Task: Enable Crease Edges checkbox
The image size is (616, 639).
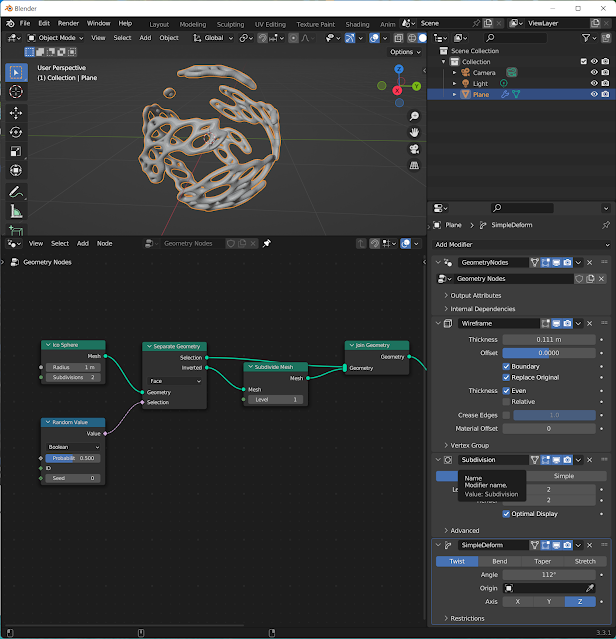Action: coord(506,415)
